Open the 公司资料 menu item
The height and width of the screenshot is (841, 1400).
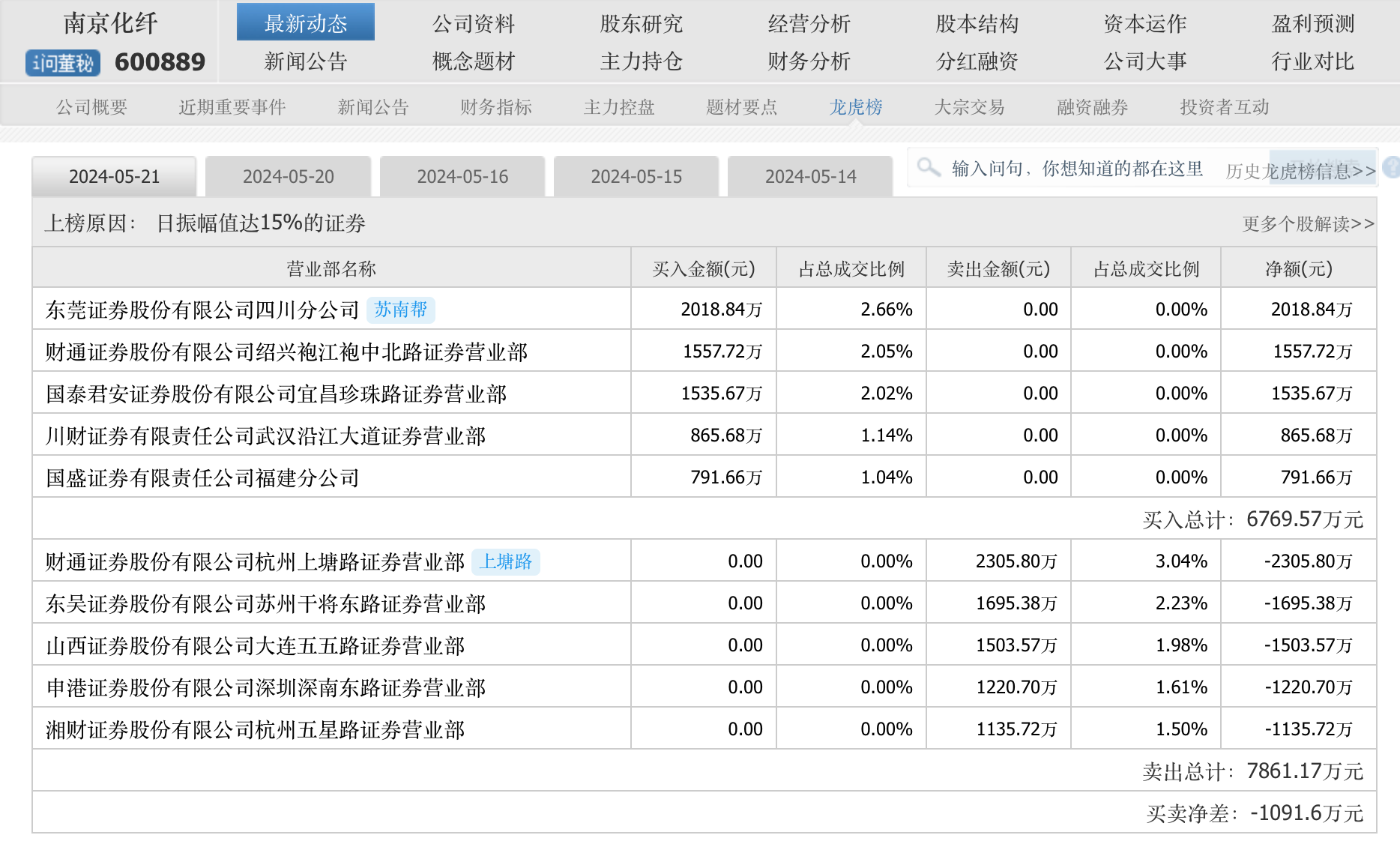[474, 24]
